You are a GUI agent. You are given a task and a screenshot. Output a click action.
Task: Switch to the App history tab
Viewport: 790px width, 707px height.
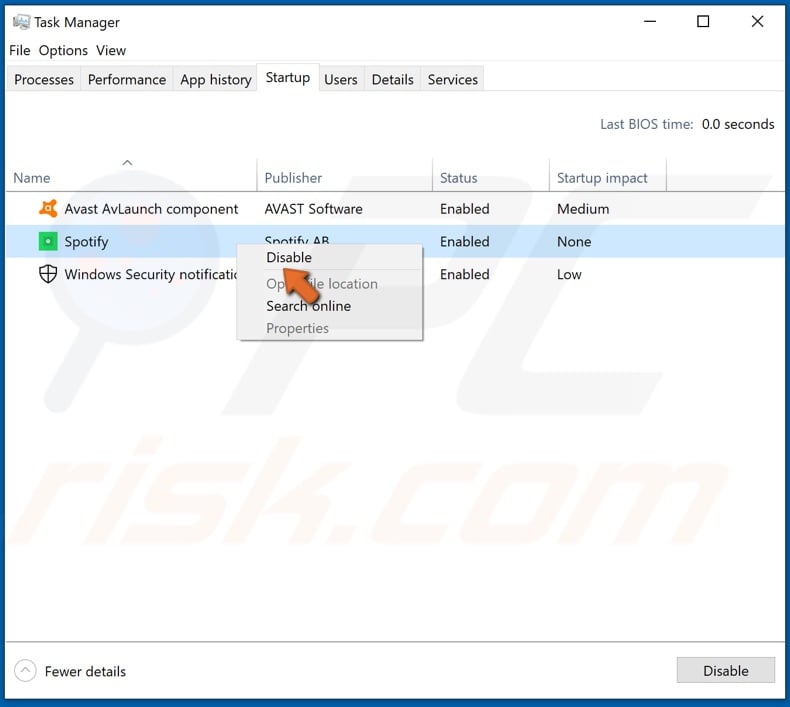click(216, 79)
